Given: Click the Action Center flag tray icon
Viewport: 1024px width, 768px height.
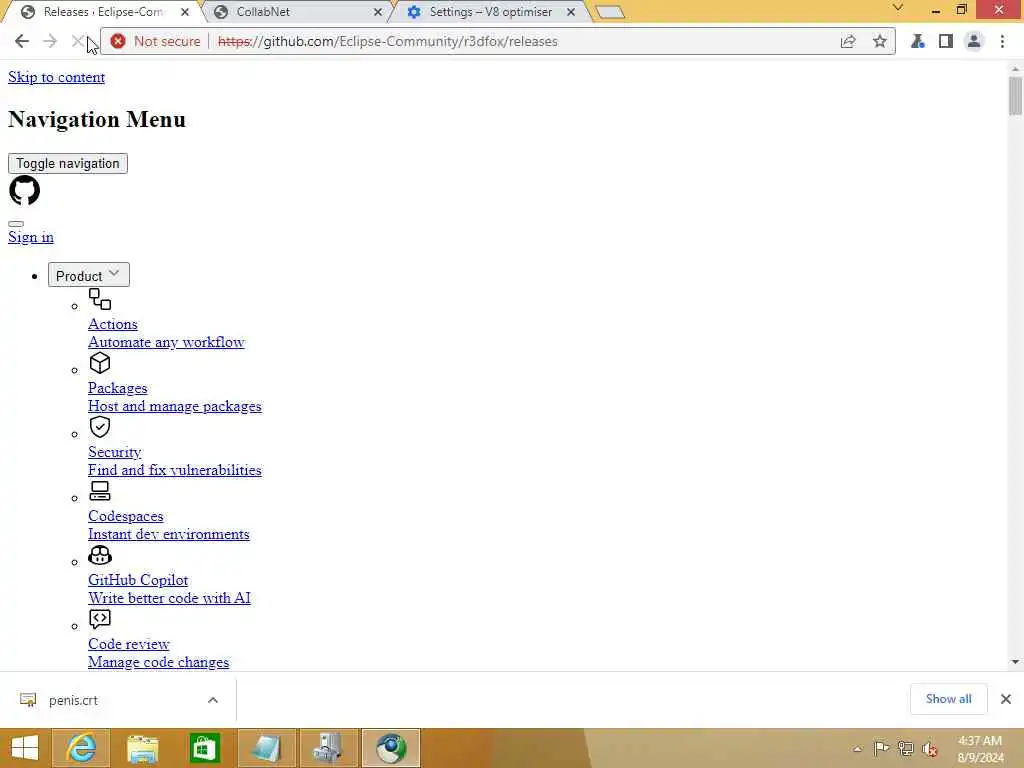Looking at the screenshot, I should 881,748.
